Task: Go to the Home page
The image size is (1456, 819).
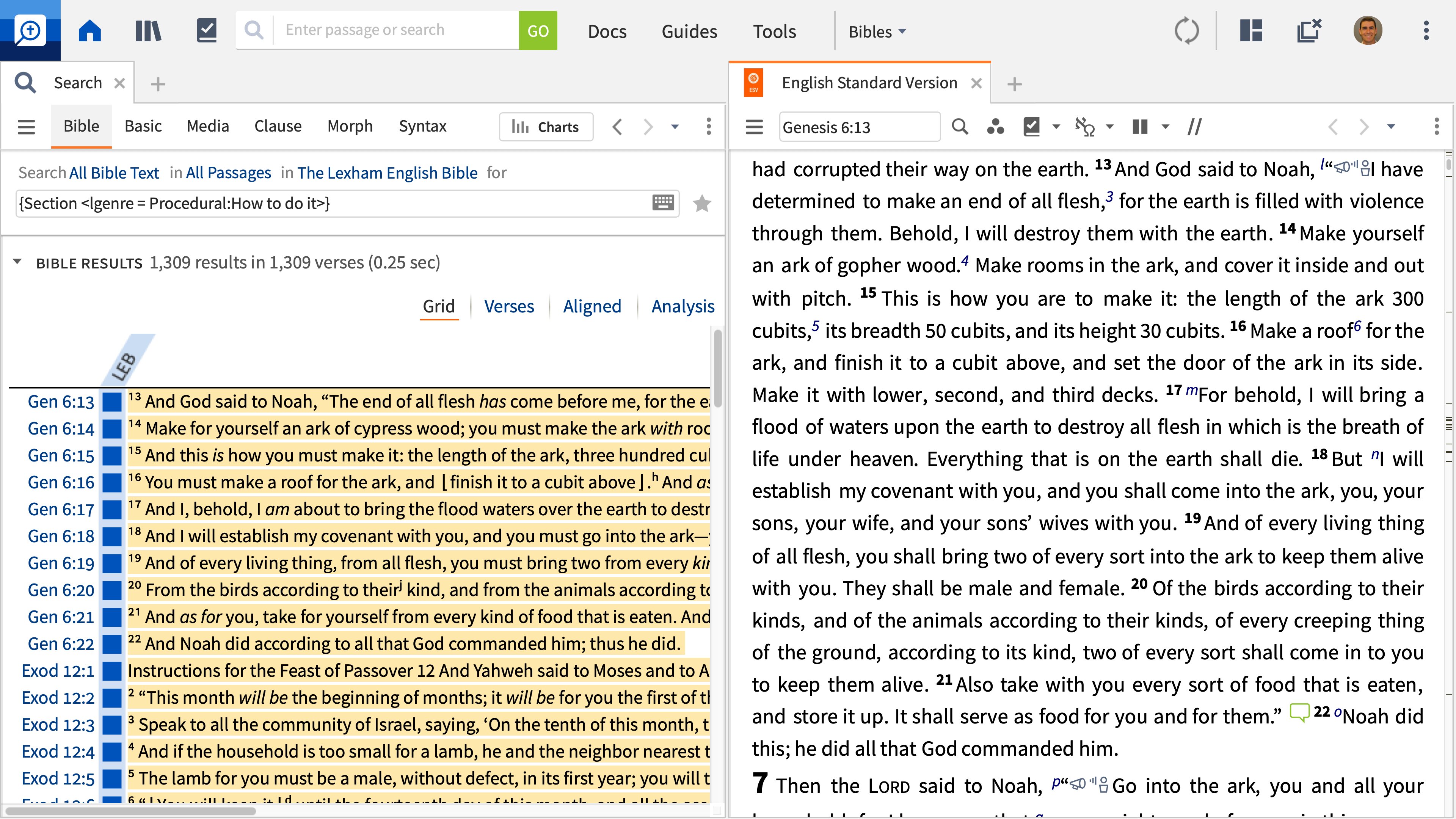Action: tap(90, 30)
